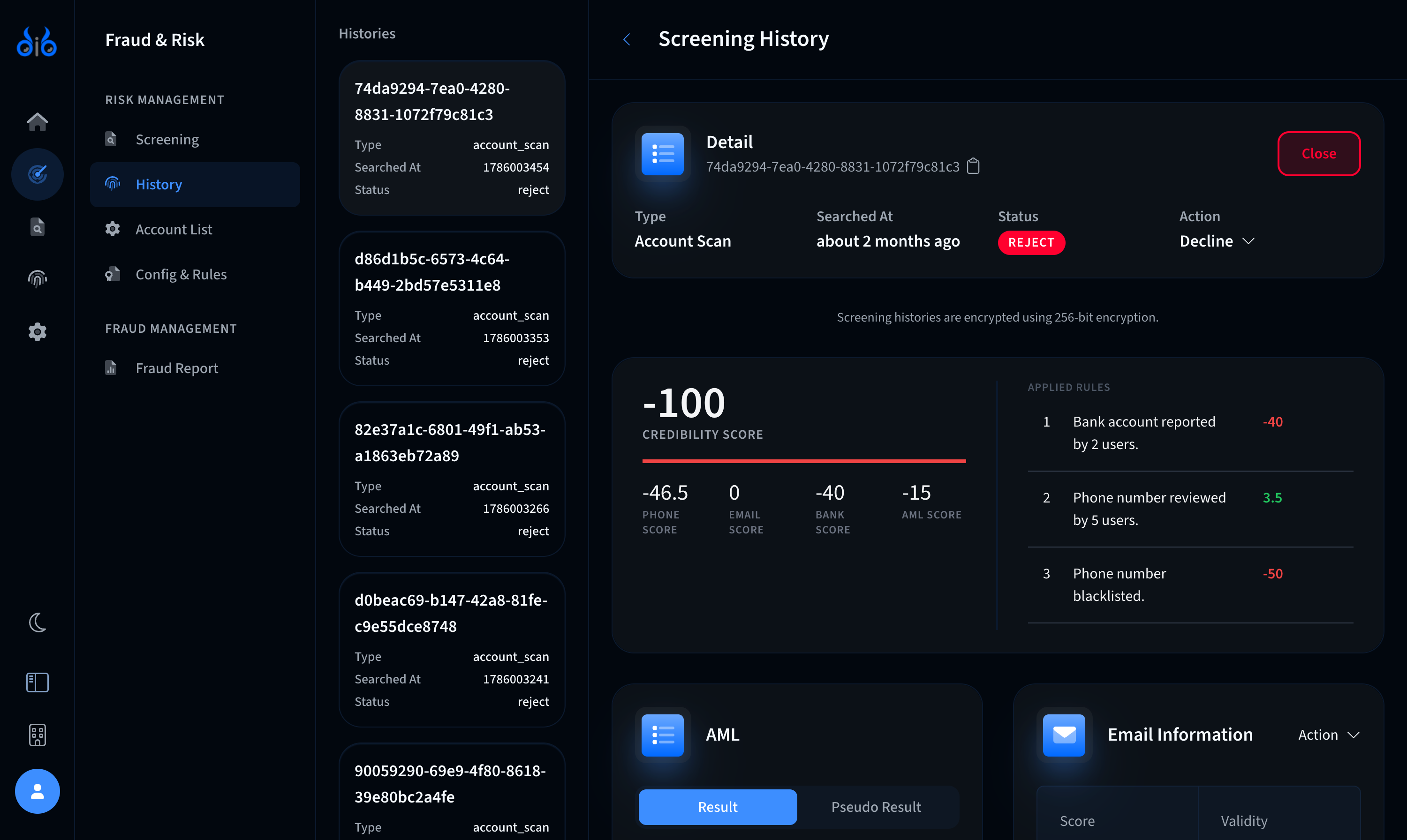Click the Detail list icon
This screenshot has height=840, width=1407.
[x=662, y=154]
